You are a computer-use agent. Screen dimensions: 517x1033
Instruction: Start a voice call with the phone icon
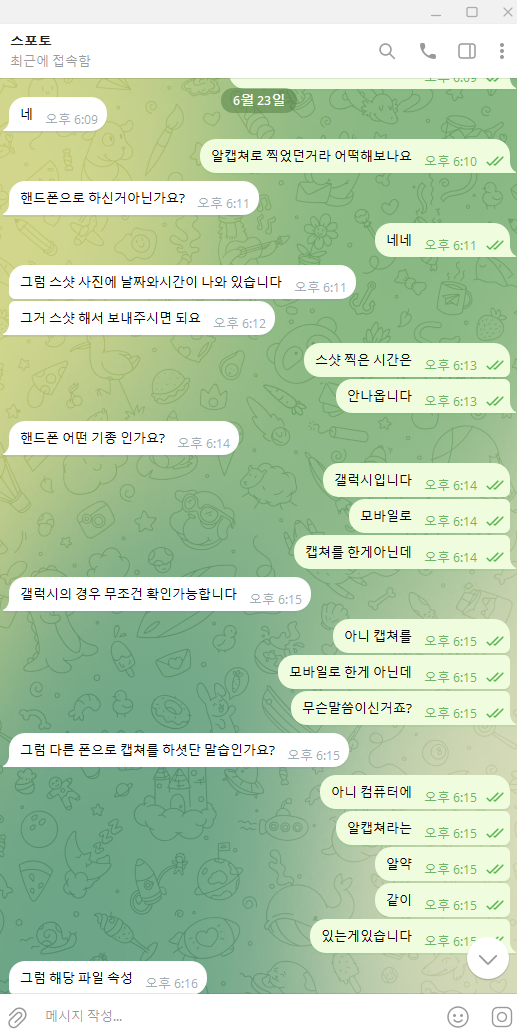[x=427, y=51]
